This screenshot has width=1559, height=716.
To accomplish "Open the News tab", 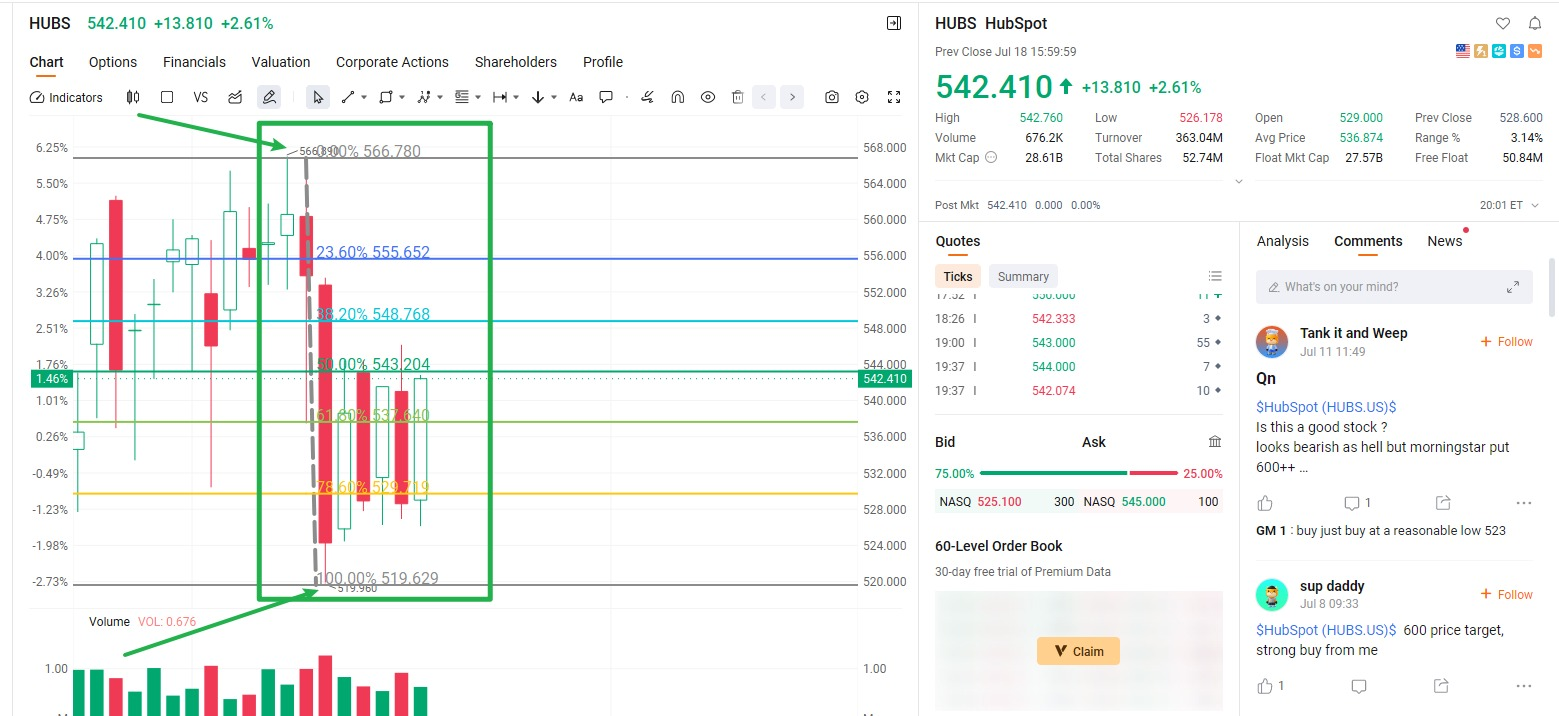I will [x=1445, y=241].
